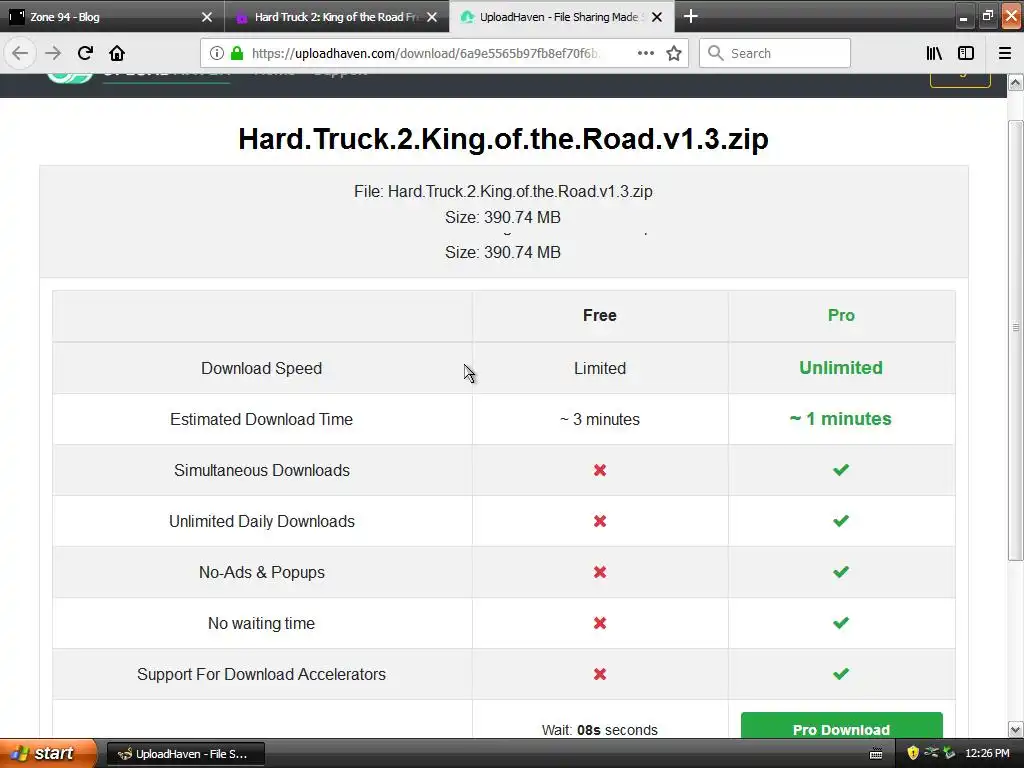
Task: Open page actions three-dots menu
Action: 645,53
